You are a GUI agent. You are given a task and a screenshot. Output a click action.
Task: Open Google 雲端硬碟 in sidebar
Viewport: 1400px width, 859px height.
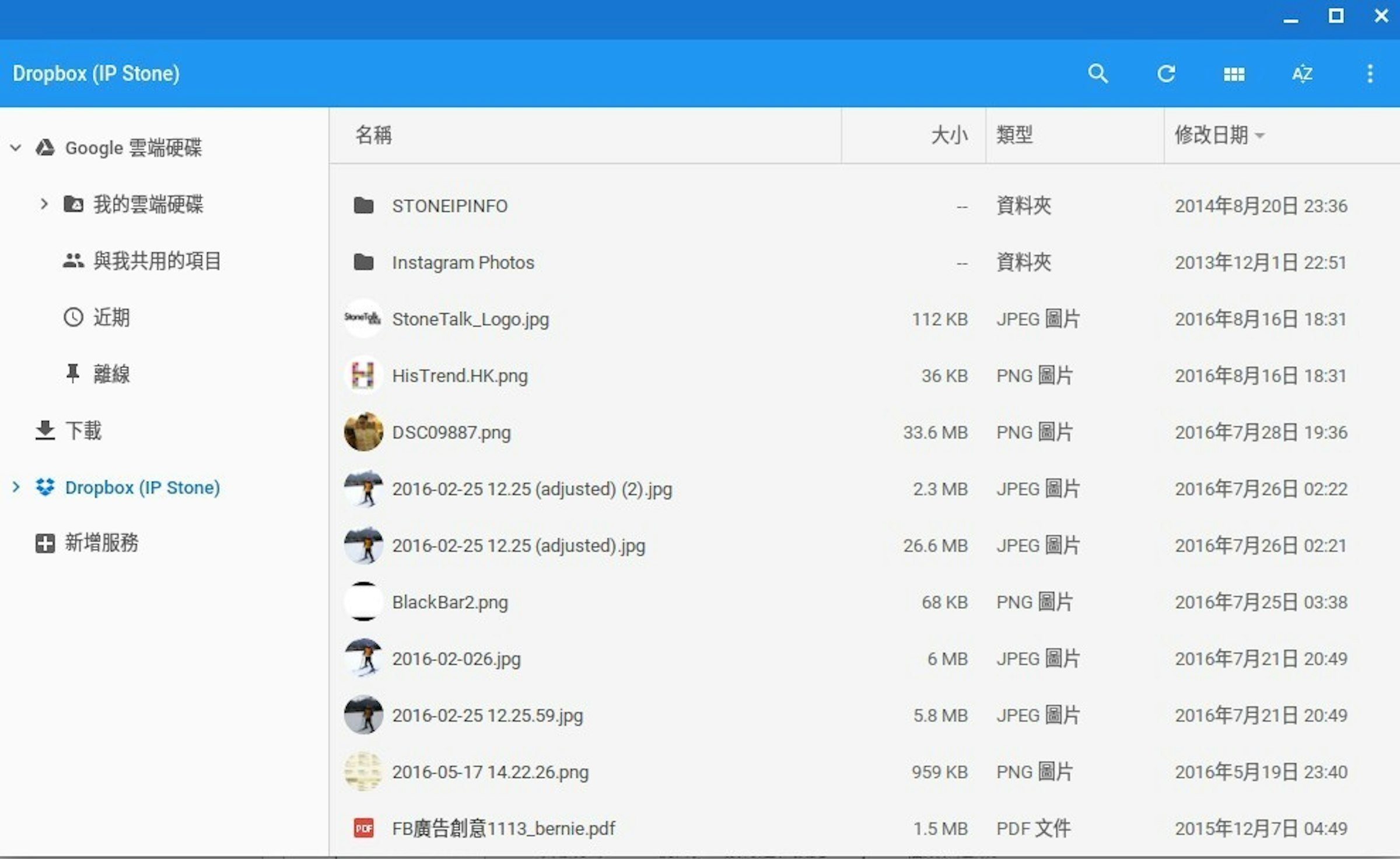134,148
